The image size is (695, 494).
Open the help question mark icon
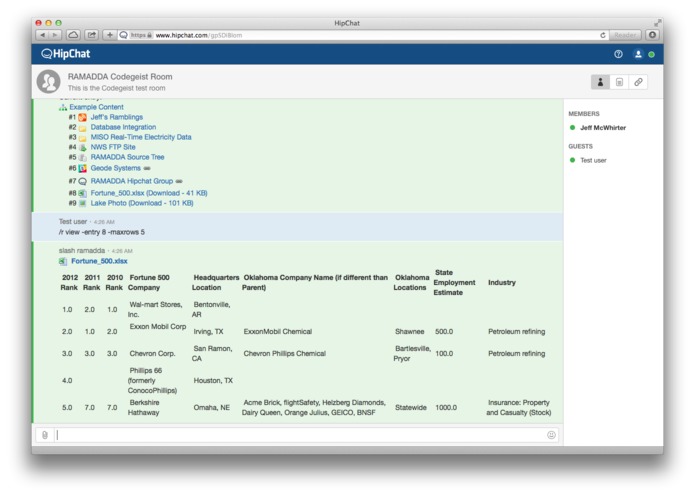click(618, 54)
